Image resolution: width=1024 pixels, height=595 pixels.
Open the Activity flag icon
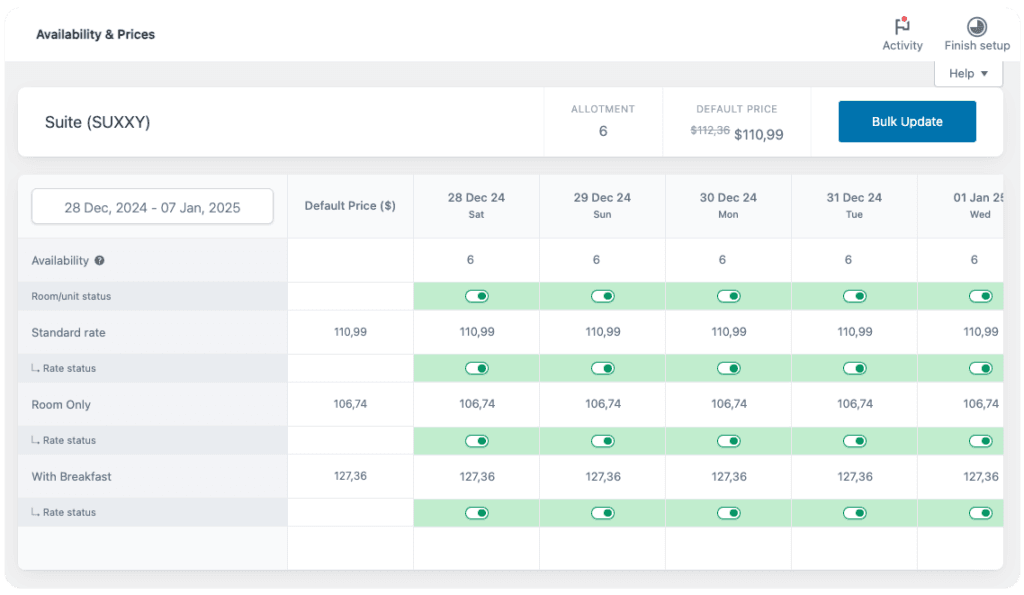tap(902, 28)
